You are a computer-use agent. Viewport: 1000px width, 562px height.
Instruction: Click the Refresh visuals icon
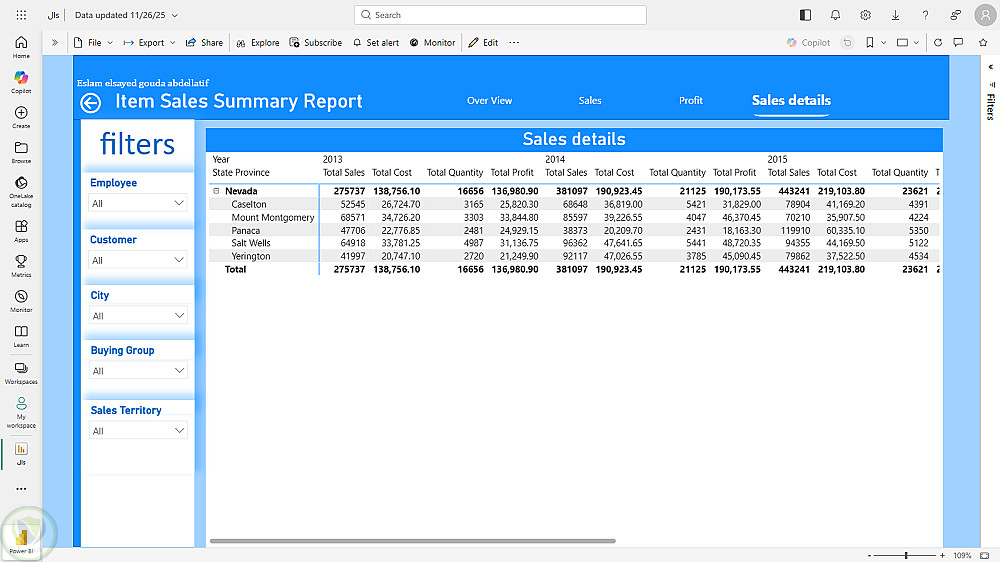[938, 43]
